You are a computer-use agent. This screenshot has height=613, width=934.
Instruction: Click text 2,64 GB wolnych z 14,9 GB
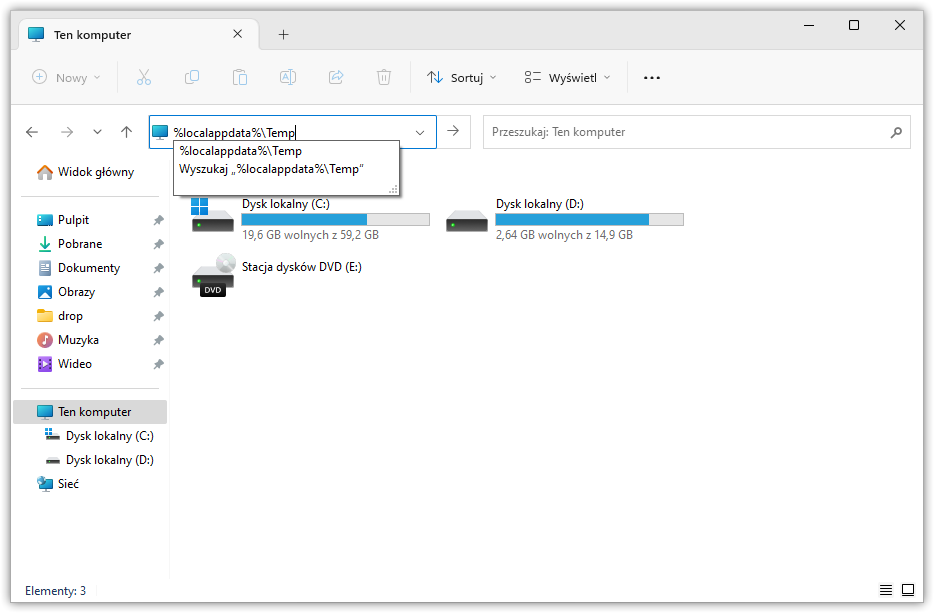(564, 235)
